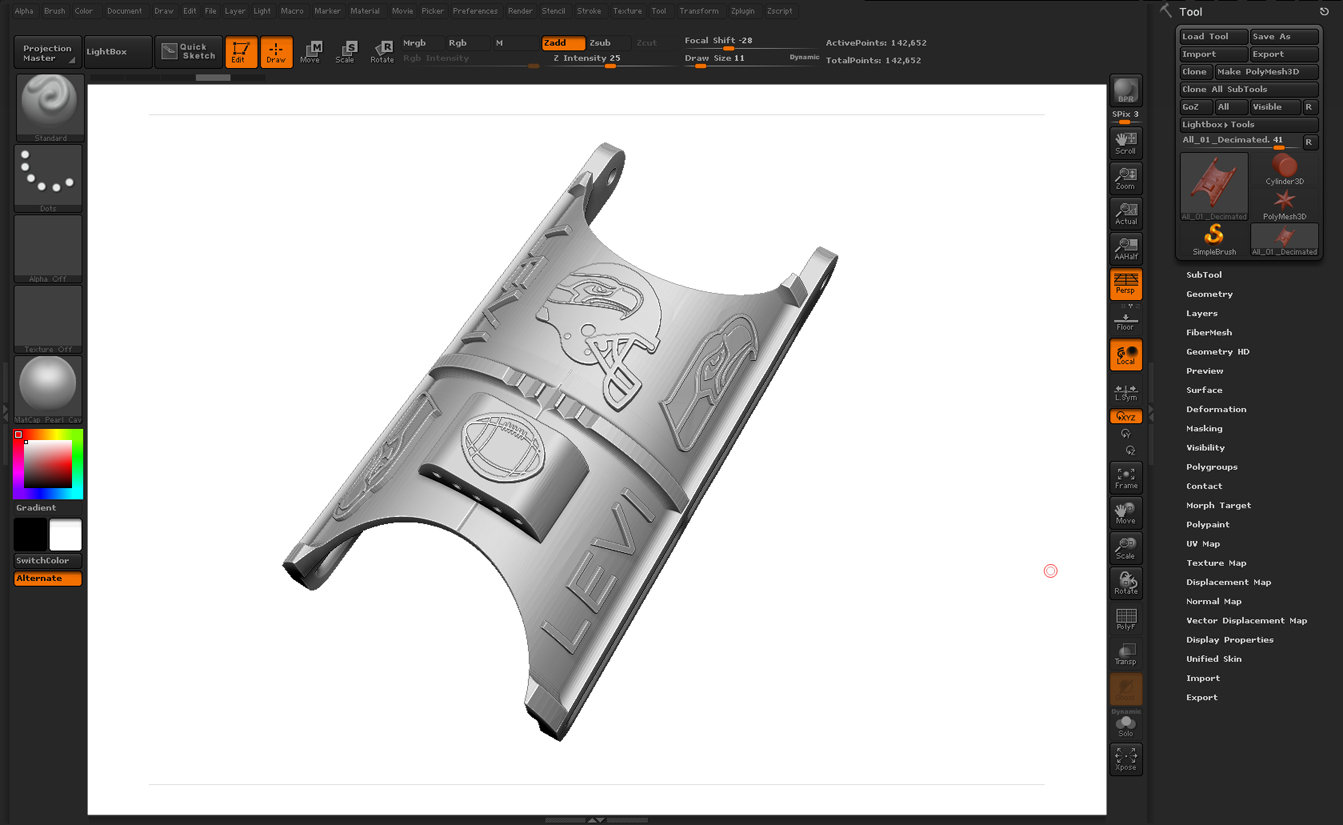Open the Document menu
1343x825 pixels.
click(124, 11)
